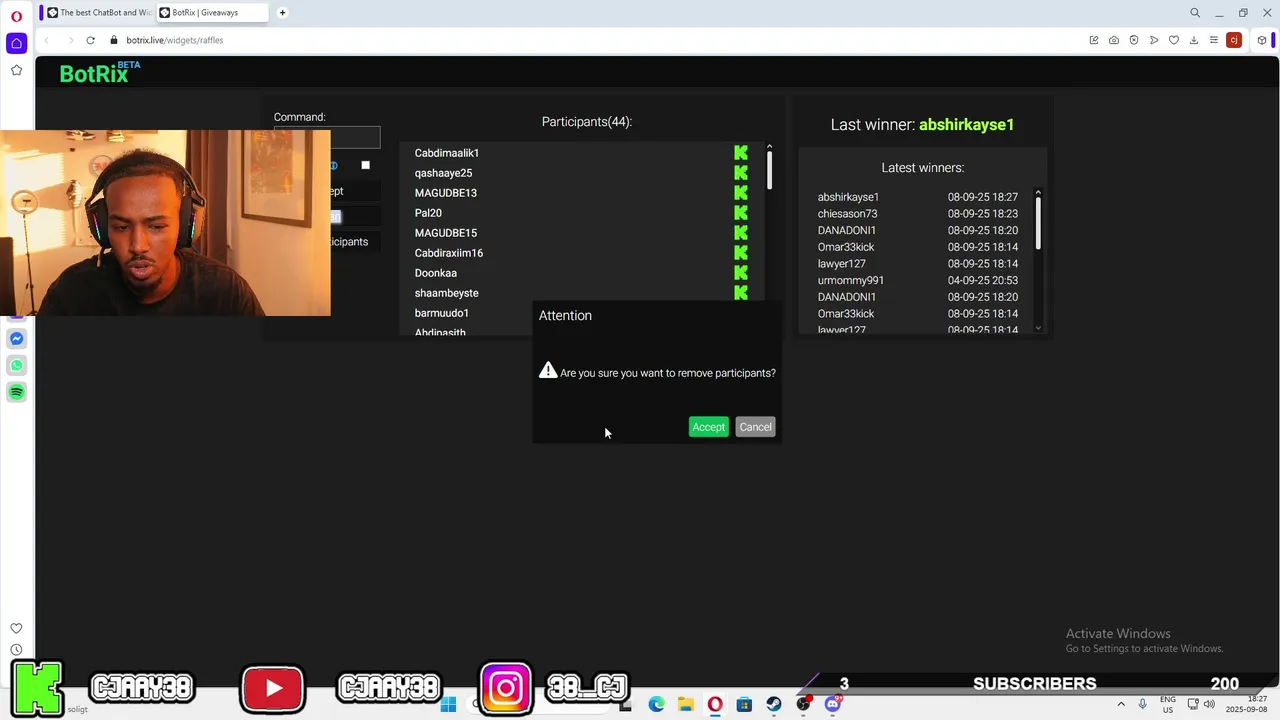Add page to bookmarks heart icon
This screenshot has width=1280, height=720.
[x=1174, y=40]
